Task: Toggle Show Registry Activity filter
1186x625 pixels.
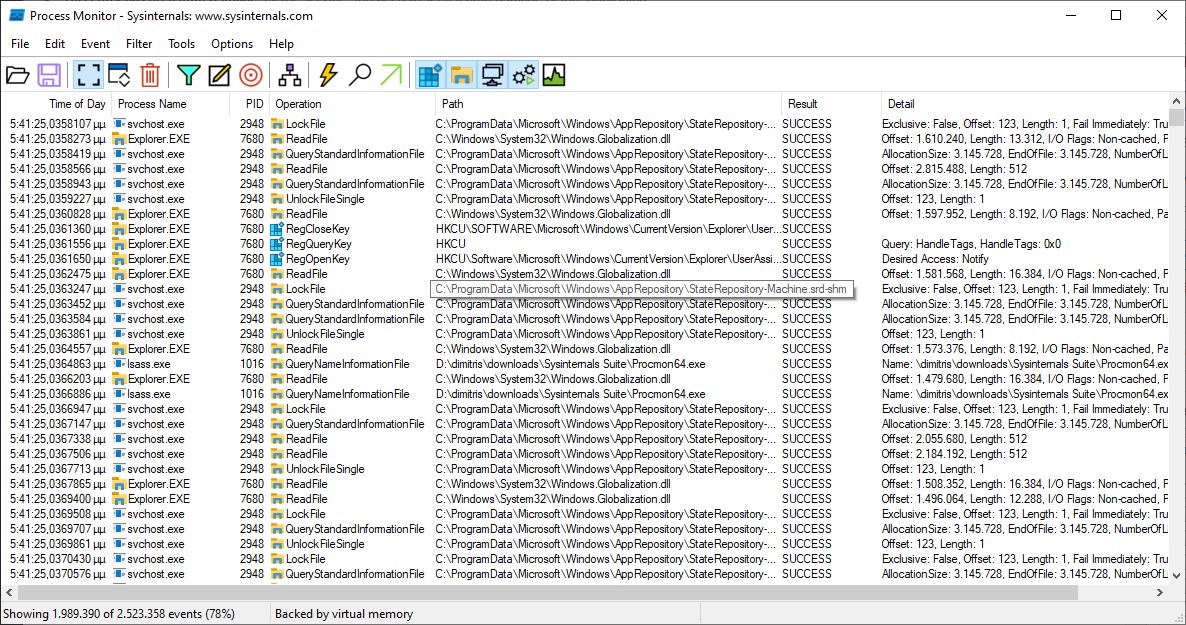Action: [430, 75]
